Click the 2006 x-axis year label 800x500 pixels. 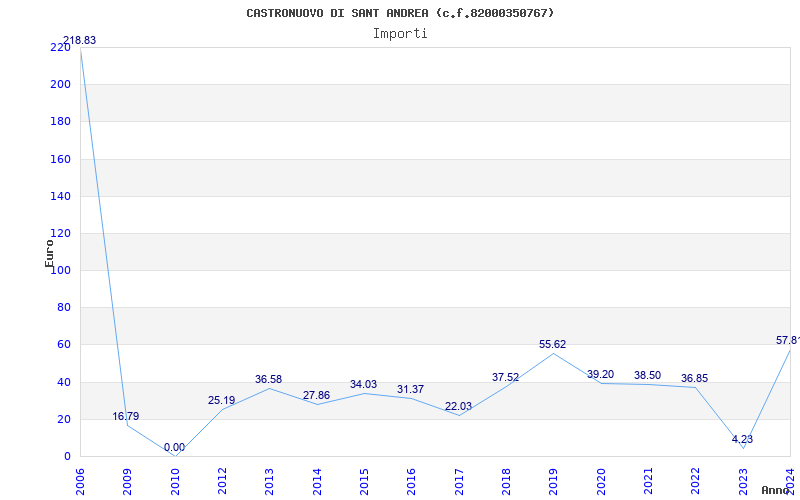(x=80, y=482)
